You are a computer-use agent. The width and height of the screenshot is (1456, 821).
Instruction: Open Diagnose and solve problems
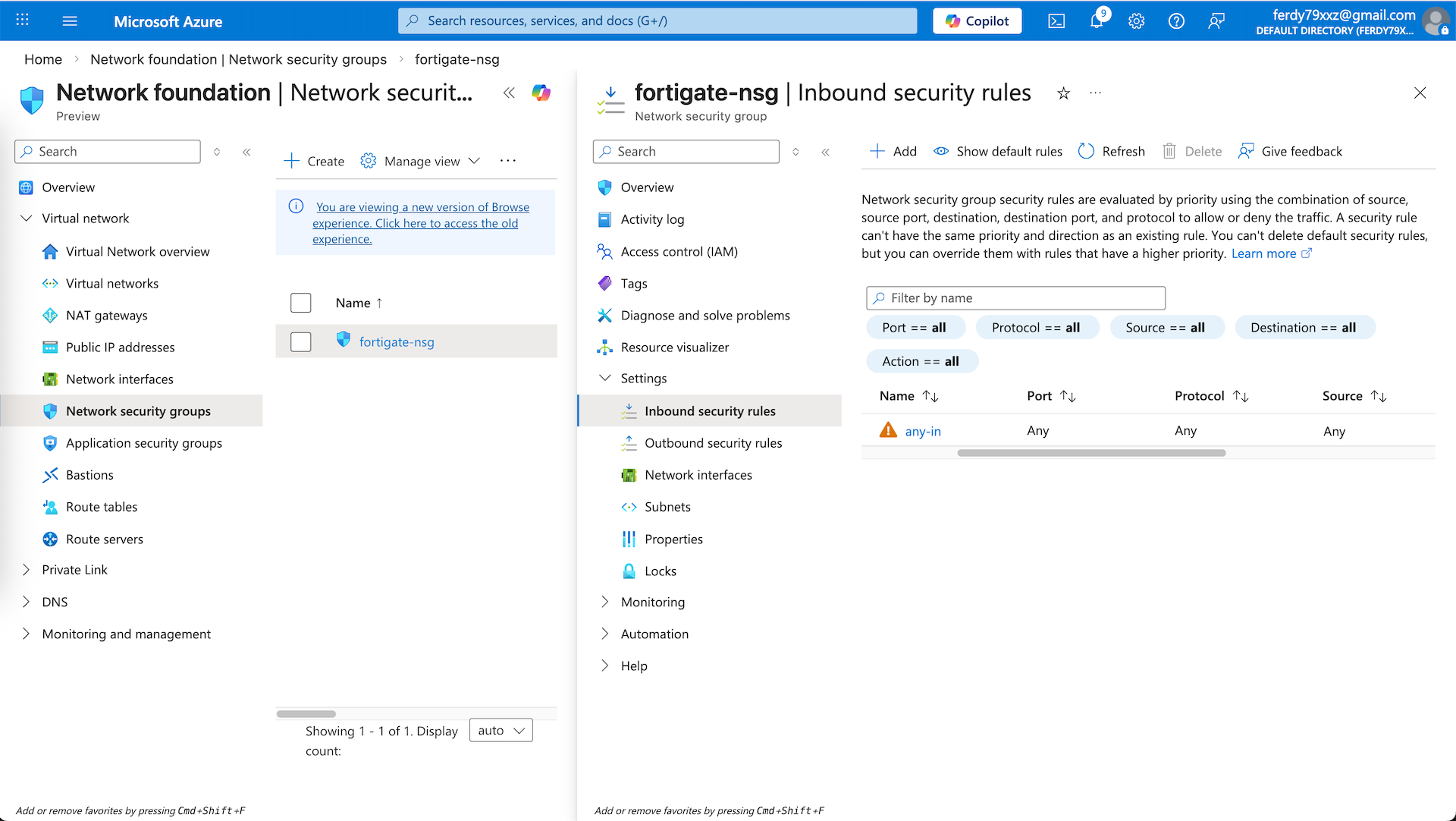704,315
